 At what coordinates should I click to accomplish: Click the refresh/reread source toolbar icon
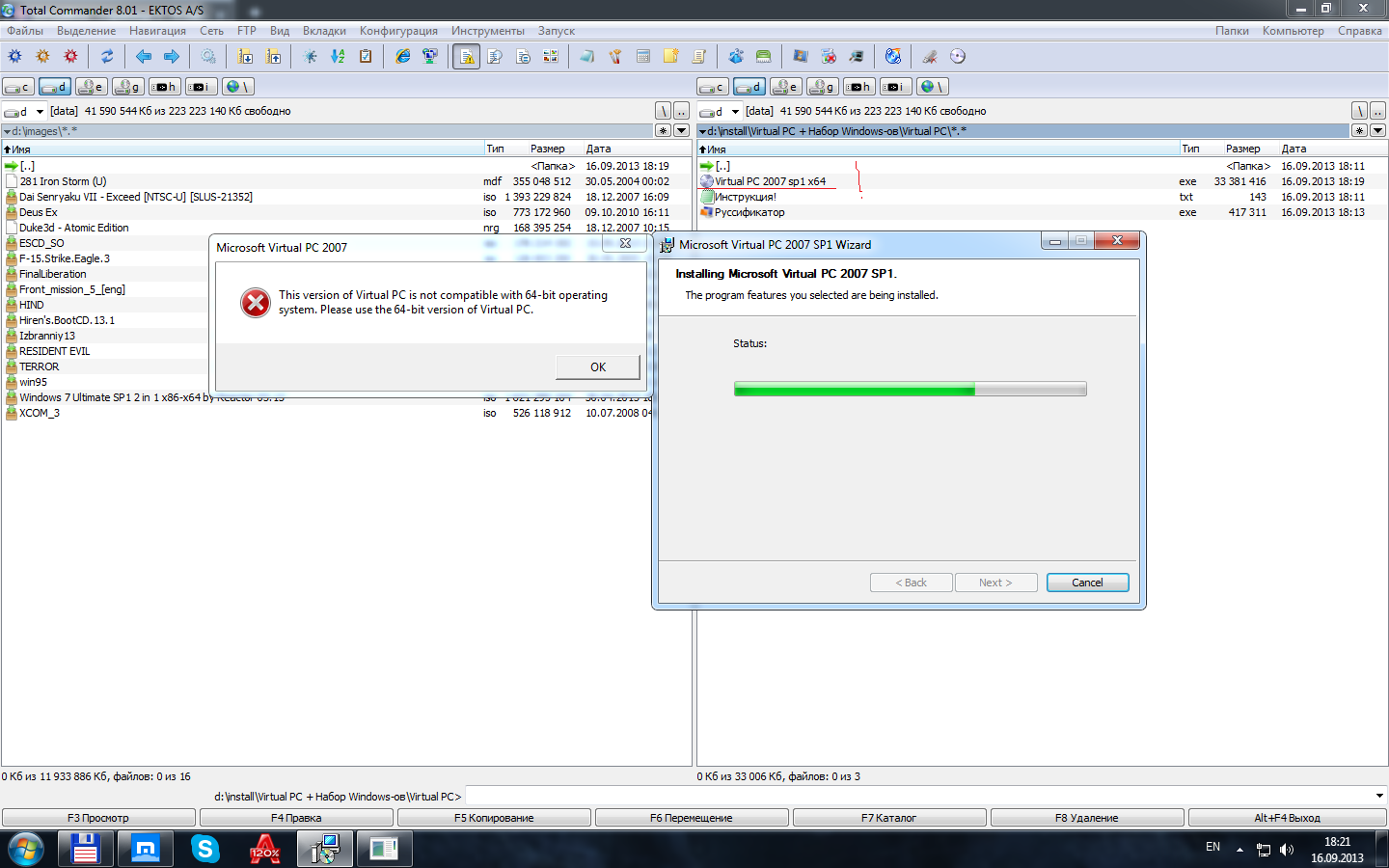pos(107,57)
